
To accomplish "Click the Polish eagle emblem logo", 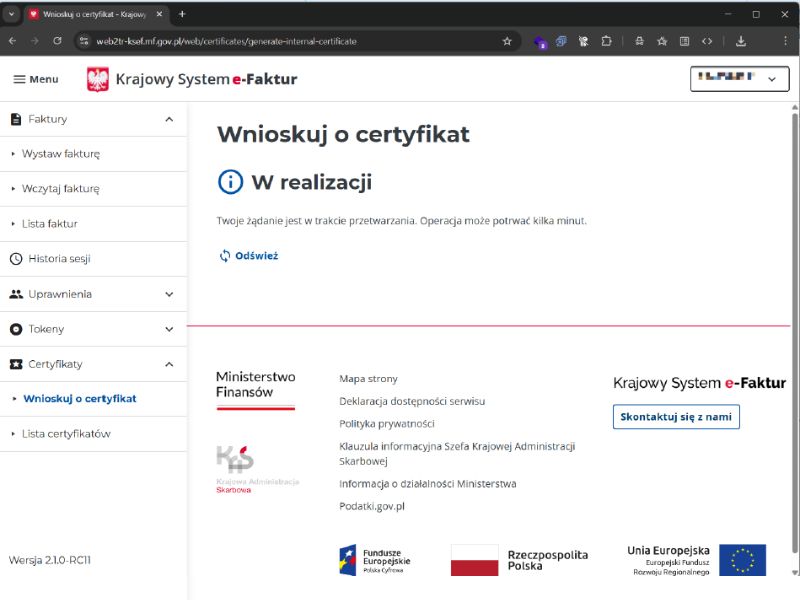I will [x=98, y=79].
